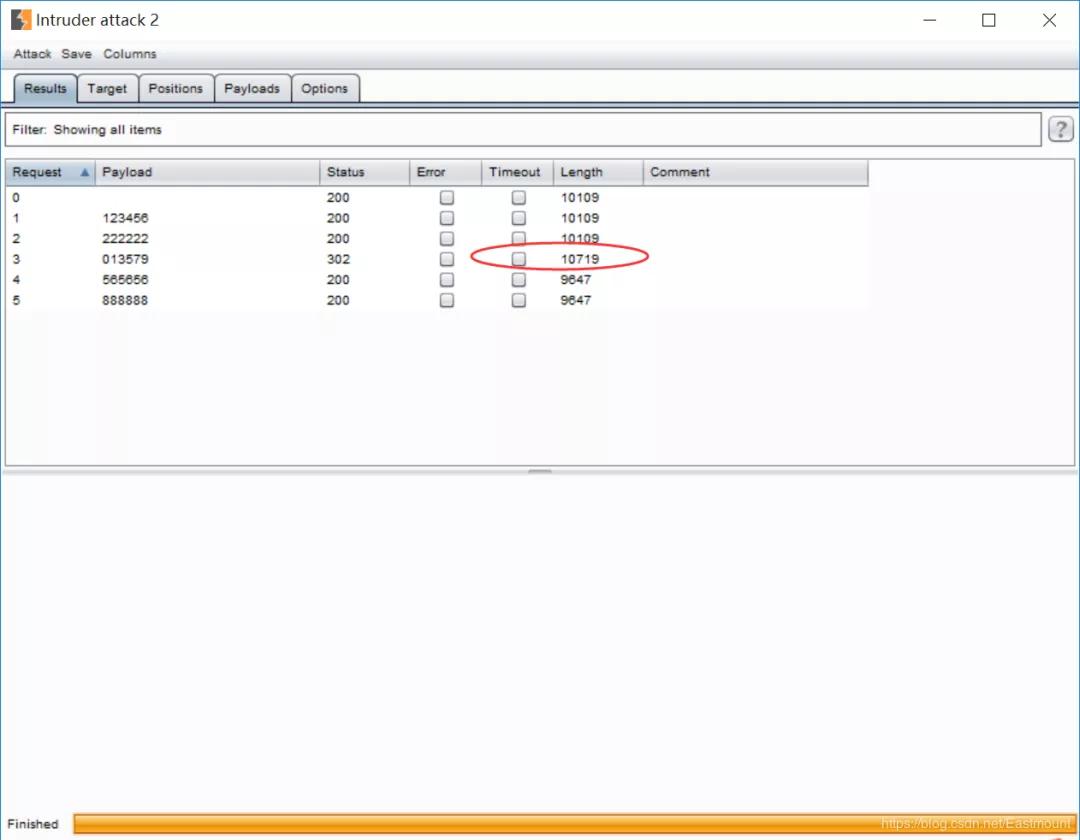The height and width of the screenshot is (840, 1080).
Task: Select payload 222222 in results
Action: (125, 239)
